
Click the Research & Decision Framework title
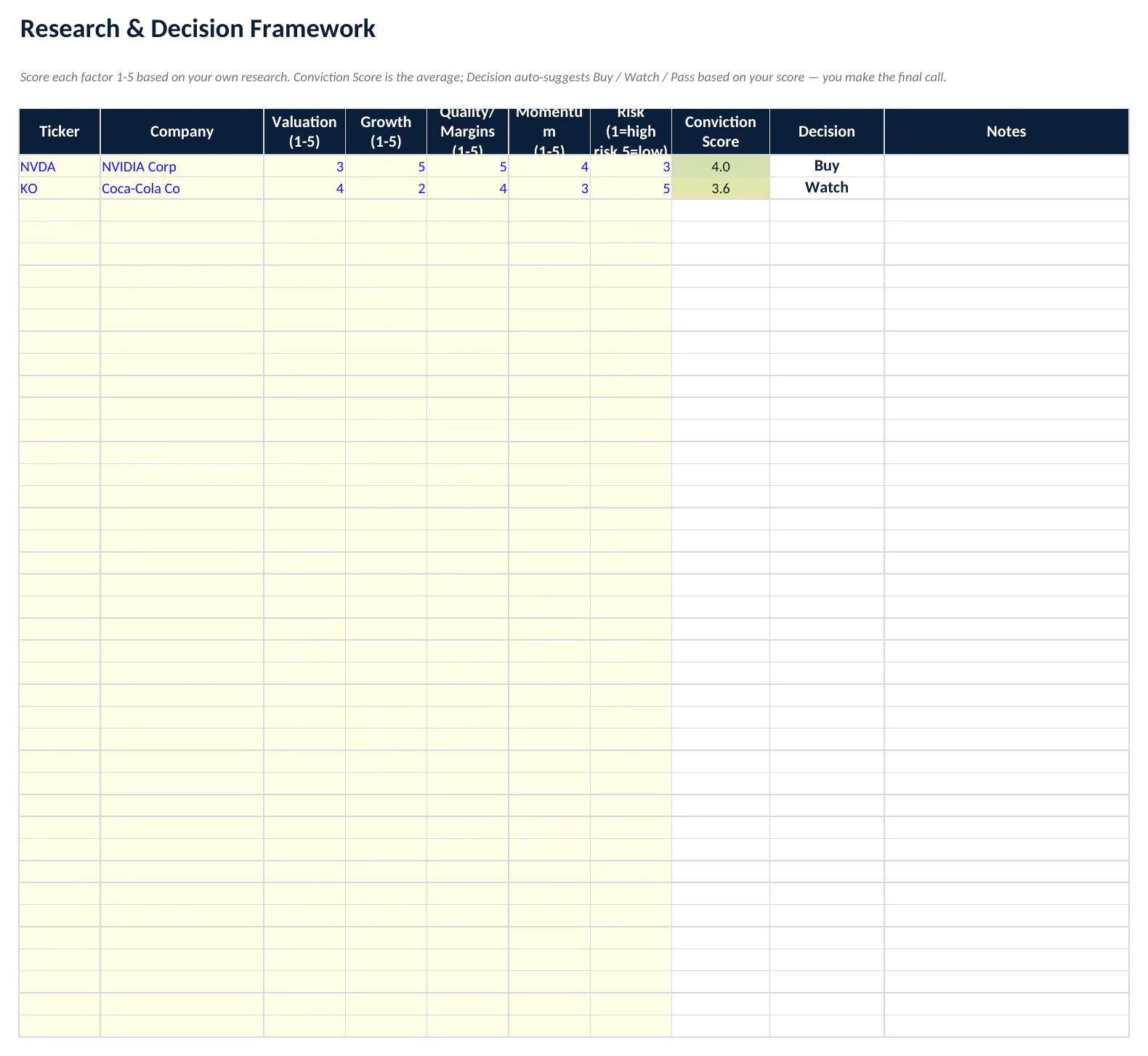198,28
